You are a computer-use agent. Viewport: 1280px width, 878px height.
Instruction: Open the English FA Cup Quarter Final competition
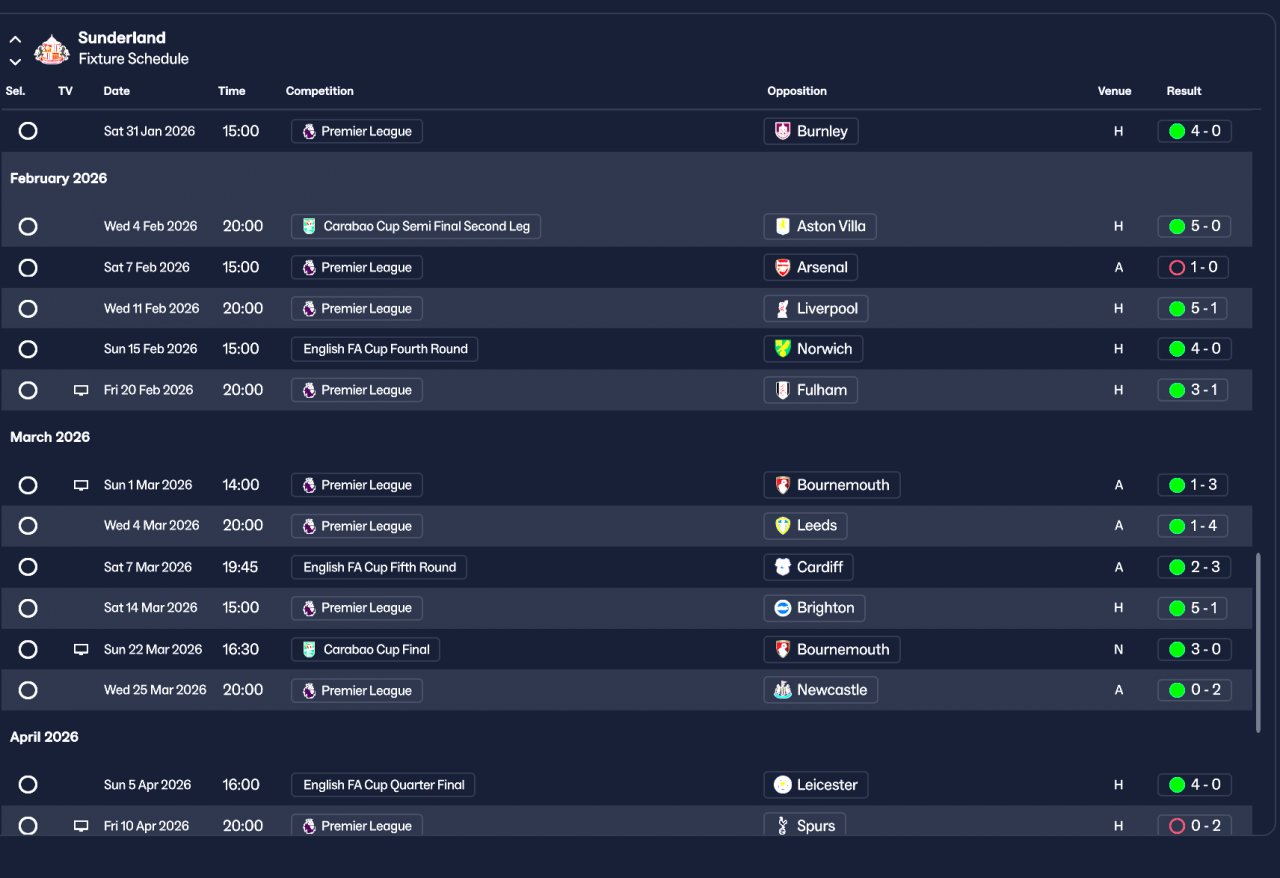383,785
